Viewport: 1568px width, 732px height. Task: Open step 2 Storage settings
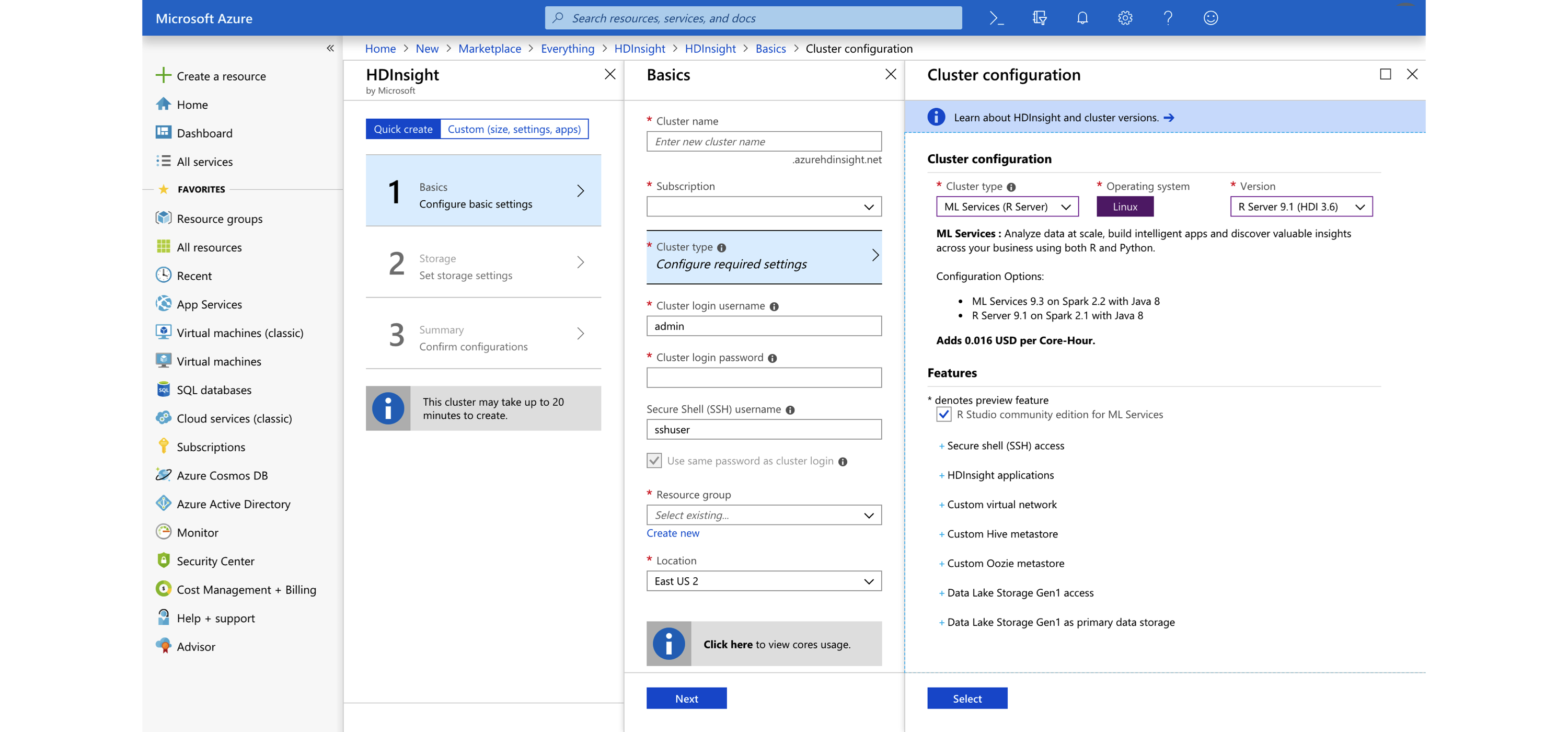483,262
